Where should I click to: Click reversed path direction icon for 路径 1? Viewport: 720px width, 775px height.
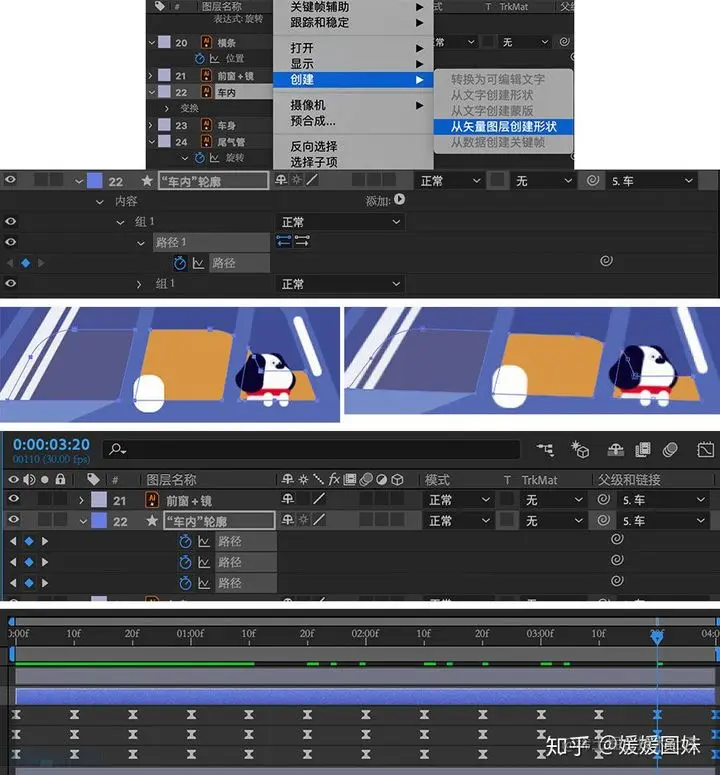[284, 241]
